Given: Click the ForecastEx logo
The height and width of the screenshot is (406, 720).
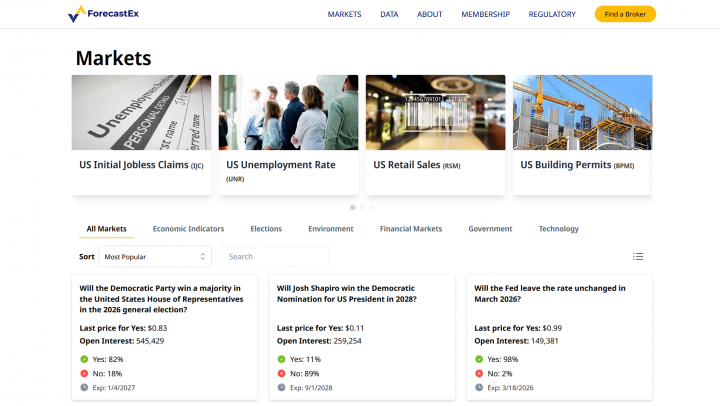Looking at the screenshot, I should [x=105, y=14].
